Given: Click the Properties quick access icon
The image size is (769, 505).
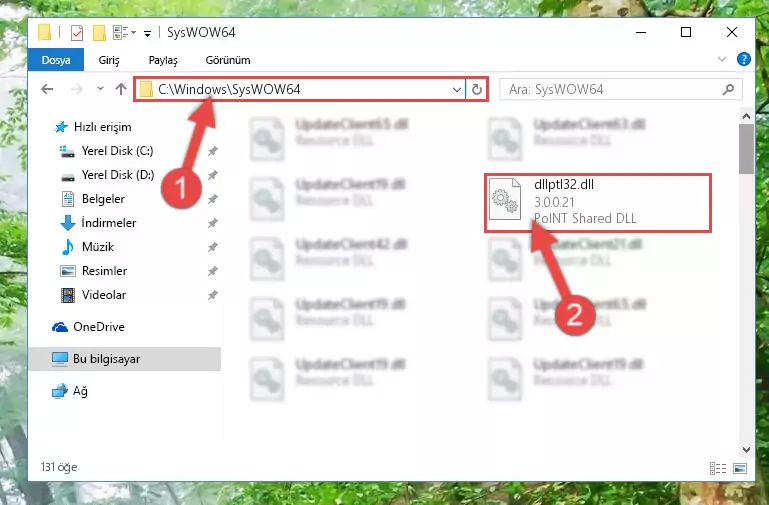Looking at the screenshot, I should pyautogui.click(x=77, y=33).
